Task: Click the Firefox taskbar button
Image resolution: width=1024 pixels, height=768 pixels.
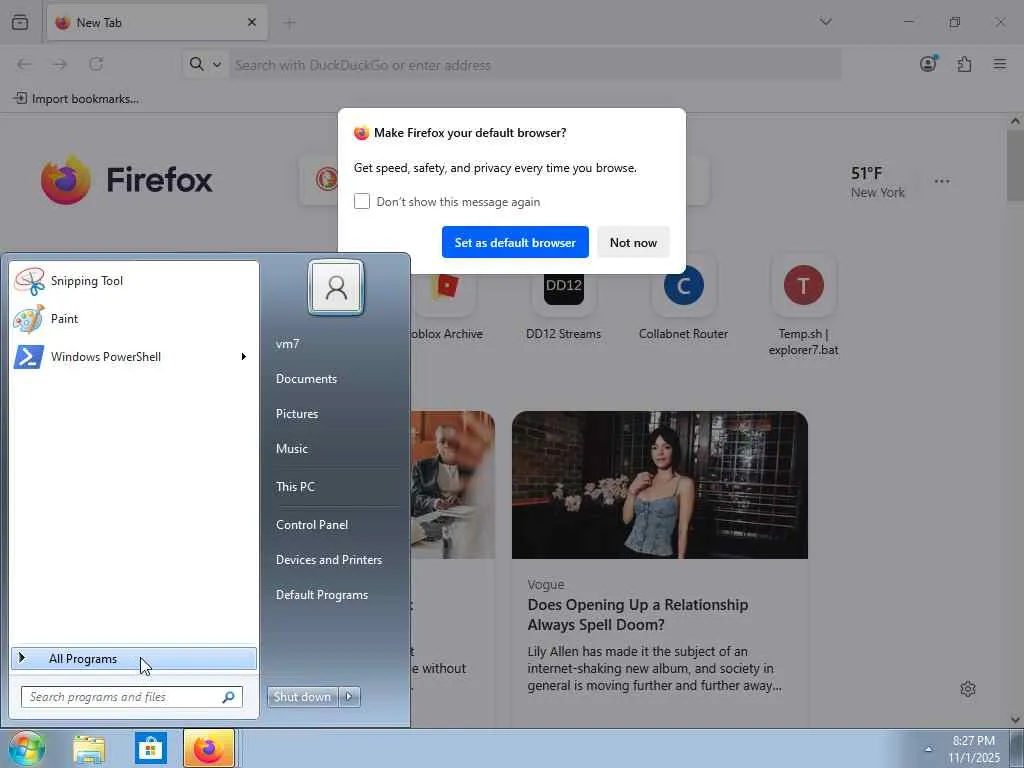Action: (x=209, y=748)
